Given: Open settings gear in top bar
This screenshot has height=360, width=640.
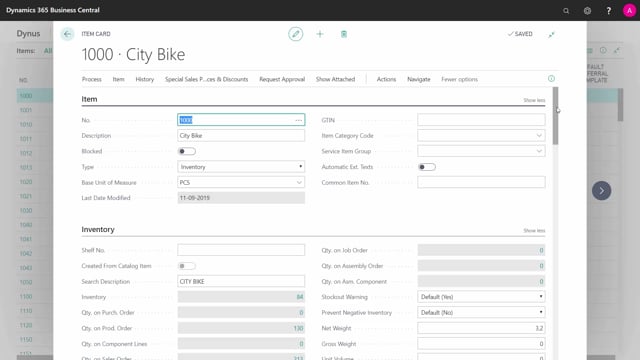Looking at the screenshot, I should coord(587,11).
